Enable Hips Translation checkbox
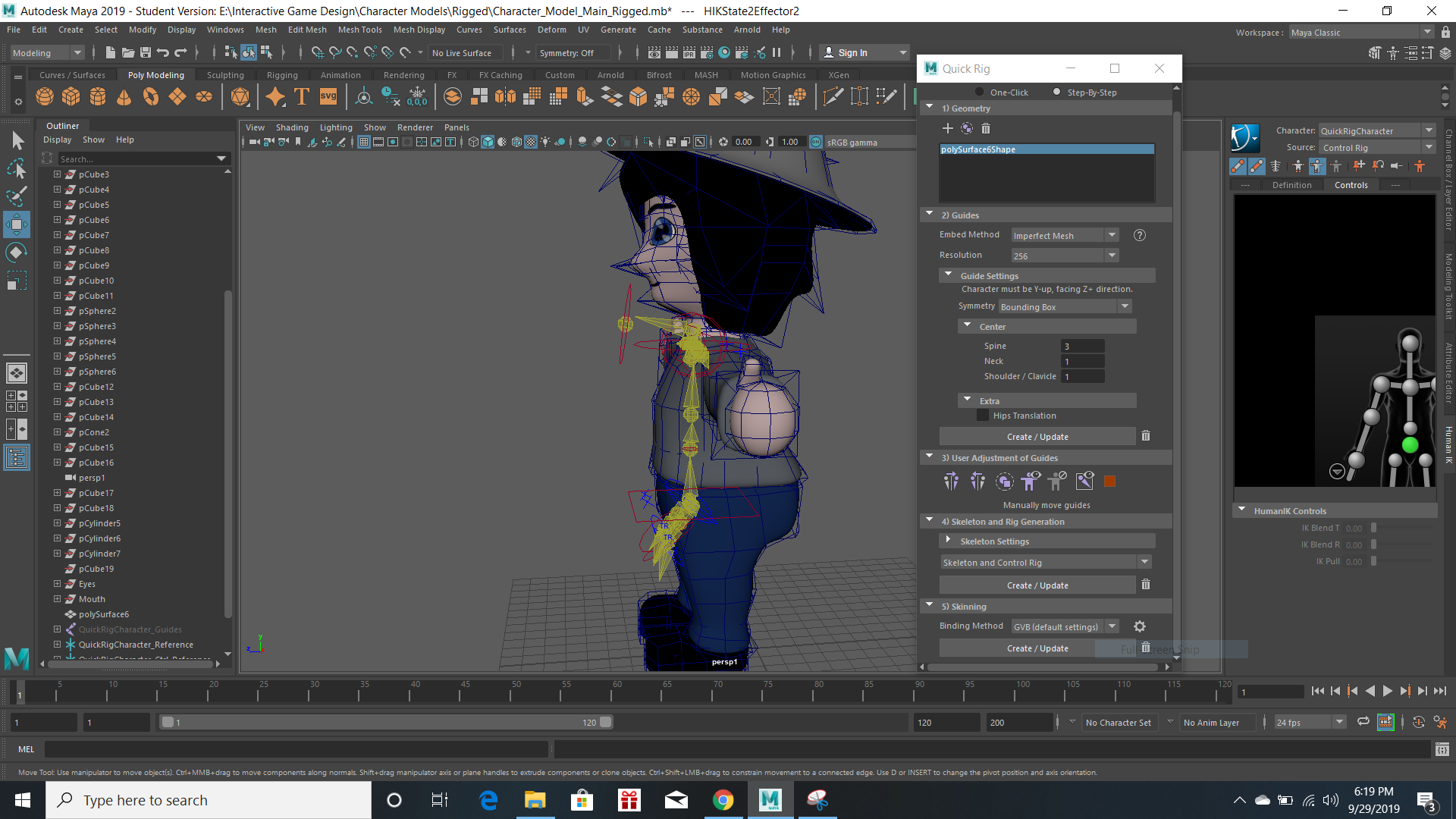The height and width of the screenshot is (819, 1456). click(983, 416)
